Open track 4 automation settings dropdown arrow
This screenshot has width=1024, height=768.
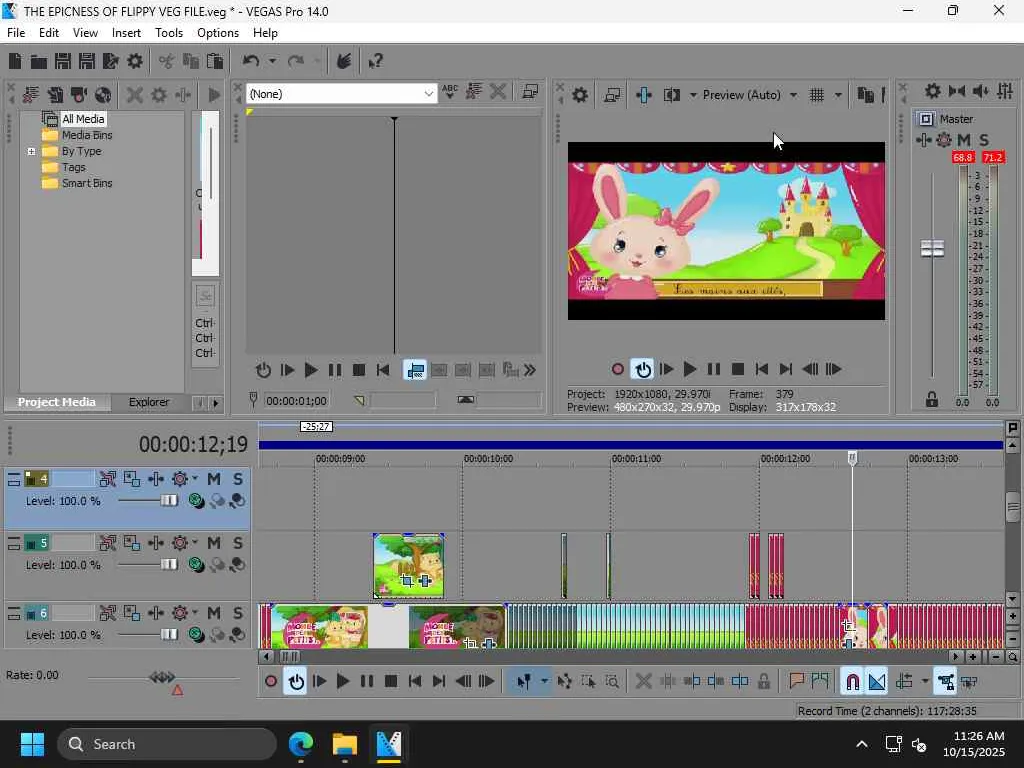[195, 479]
